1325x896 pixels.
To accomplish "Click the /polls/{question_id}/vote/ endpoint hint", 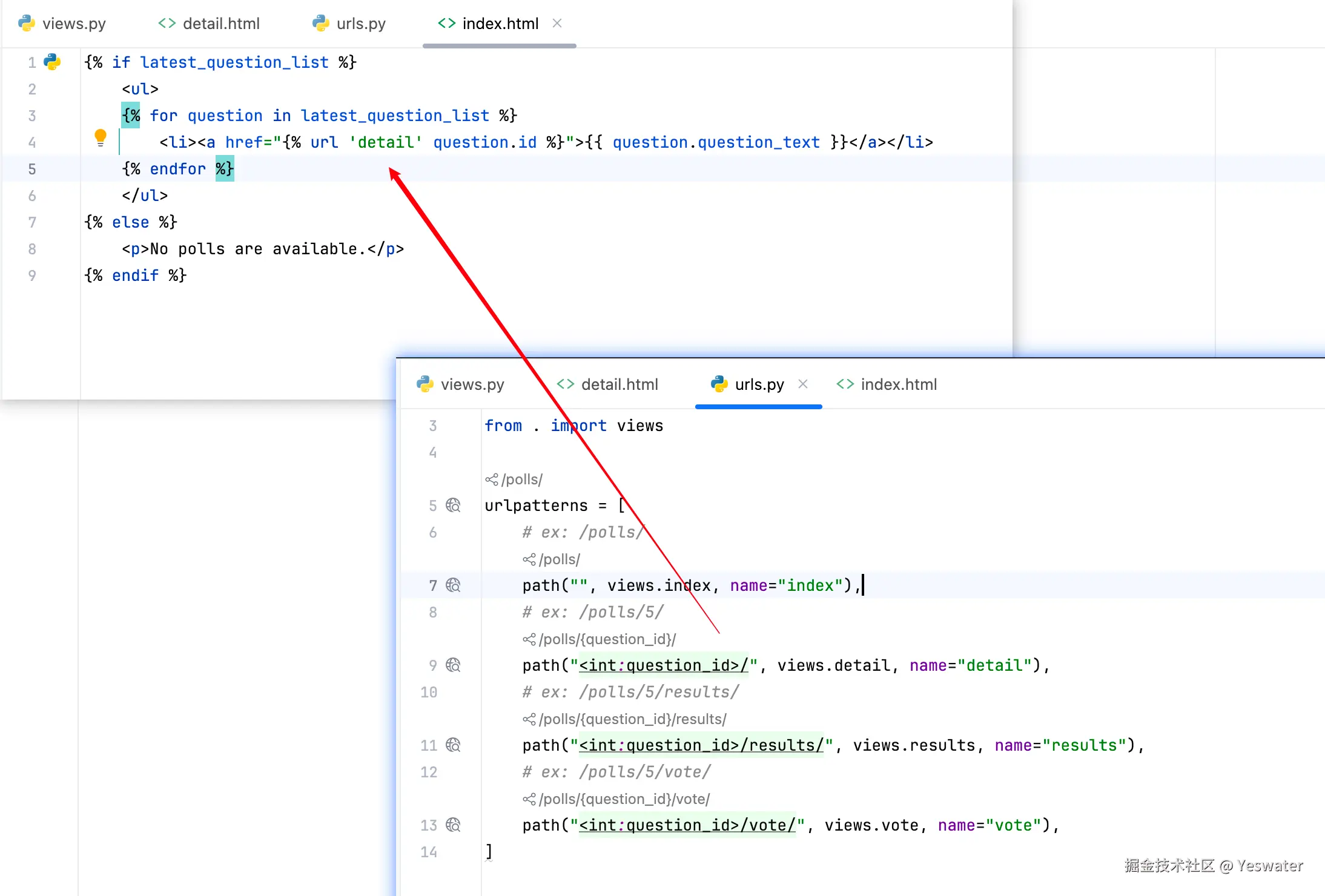I will 616,799.
